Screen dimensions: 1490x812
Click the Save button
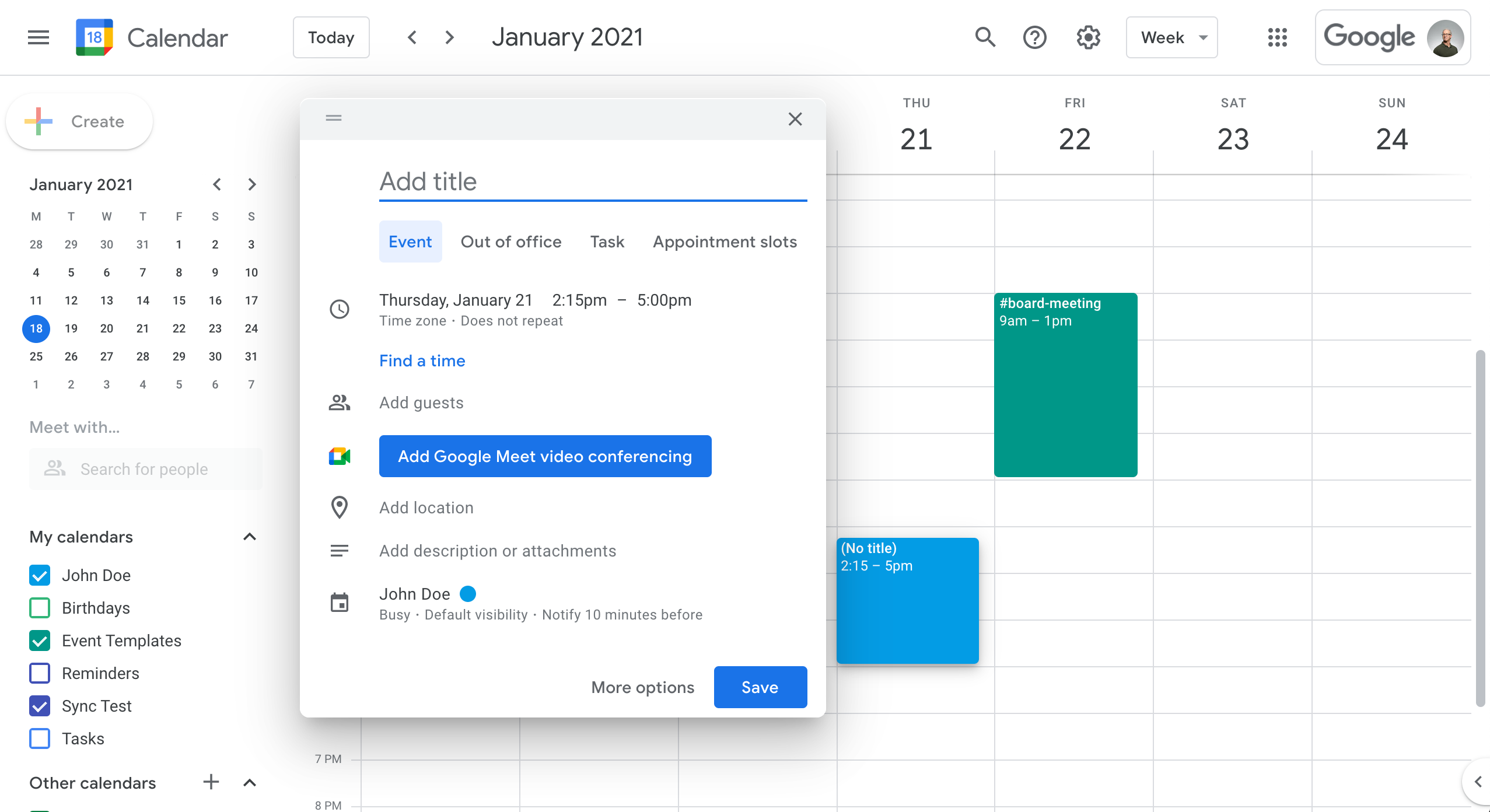pyautogui.click(x=760, y=687)
